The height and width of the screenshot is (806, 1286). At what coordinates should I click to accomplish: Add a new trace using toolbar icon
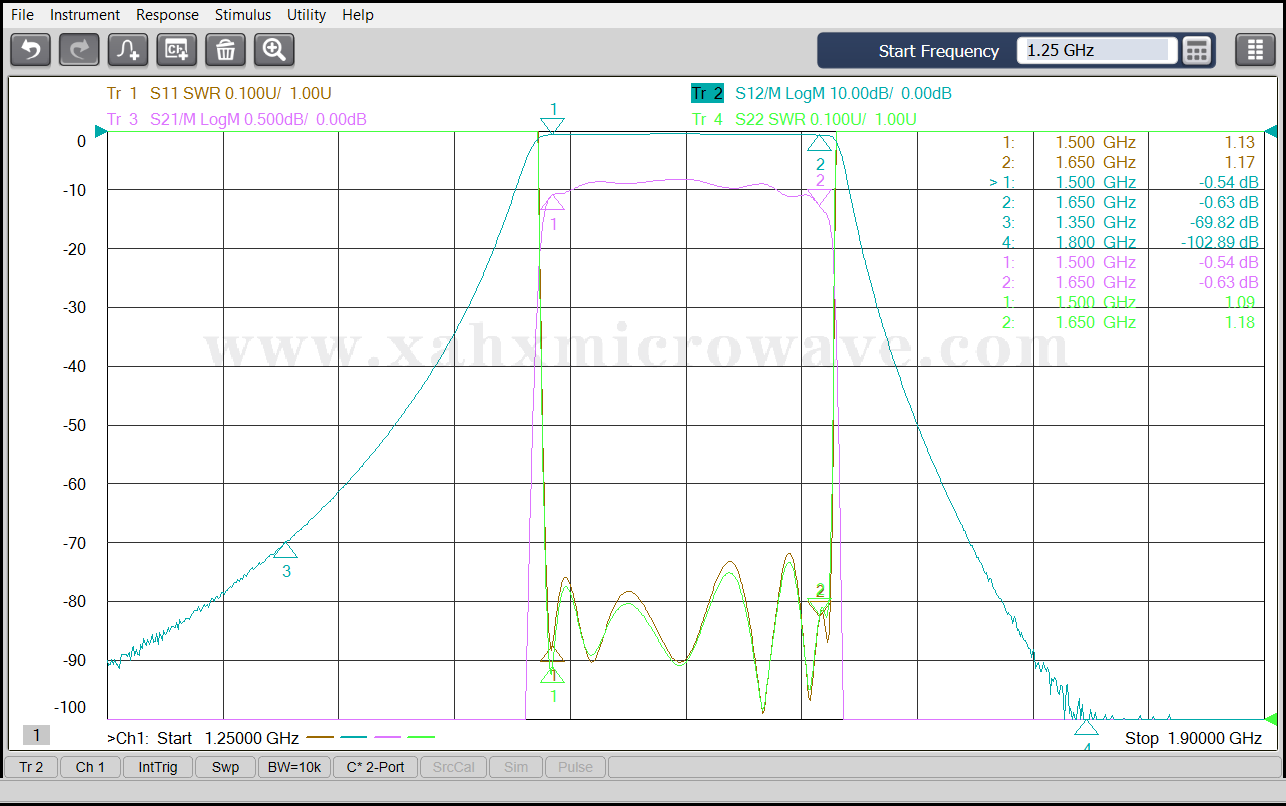128,49
